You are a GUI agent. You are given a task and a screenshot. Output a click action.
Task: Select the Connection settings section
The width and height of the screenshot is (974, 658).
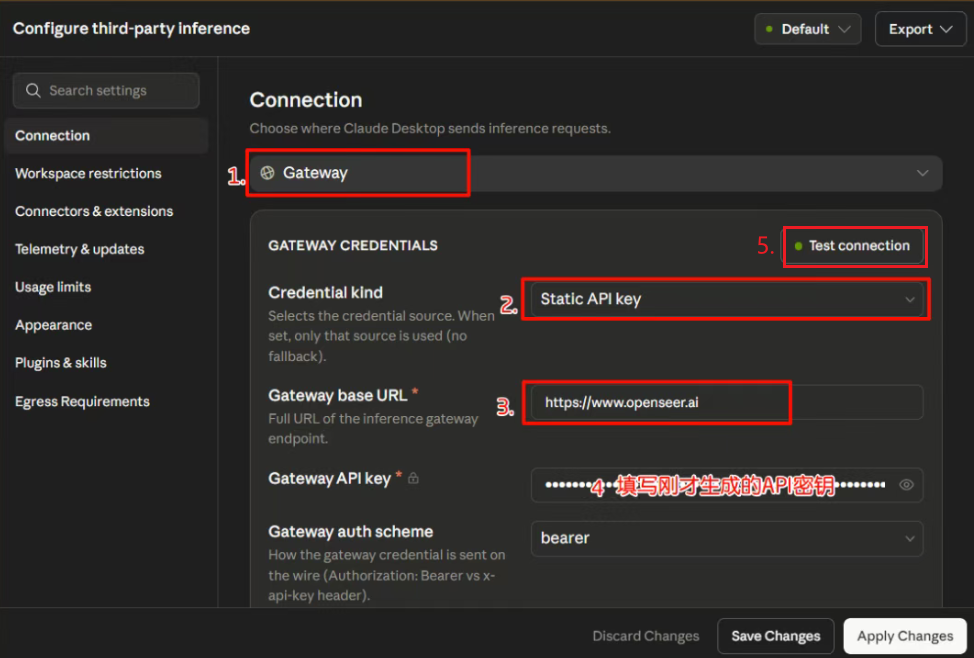pos(106,135)
